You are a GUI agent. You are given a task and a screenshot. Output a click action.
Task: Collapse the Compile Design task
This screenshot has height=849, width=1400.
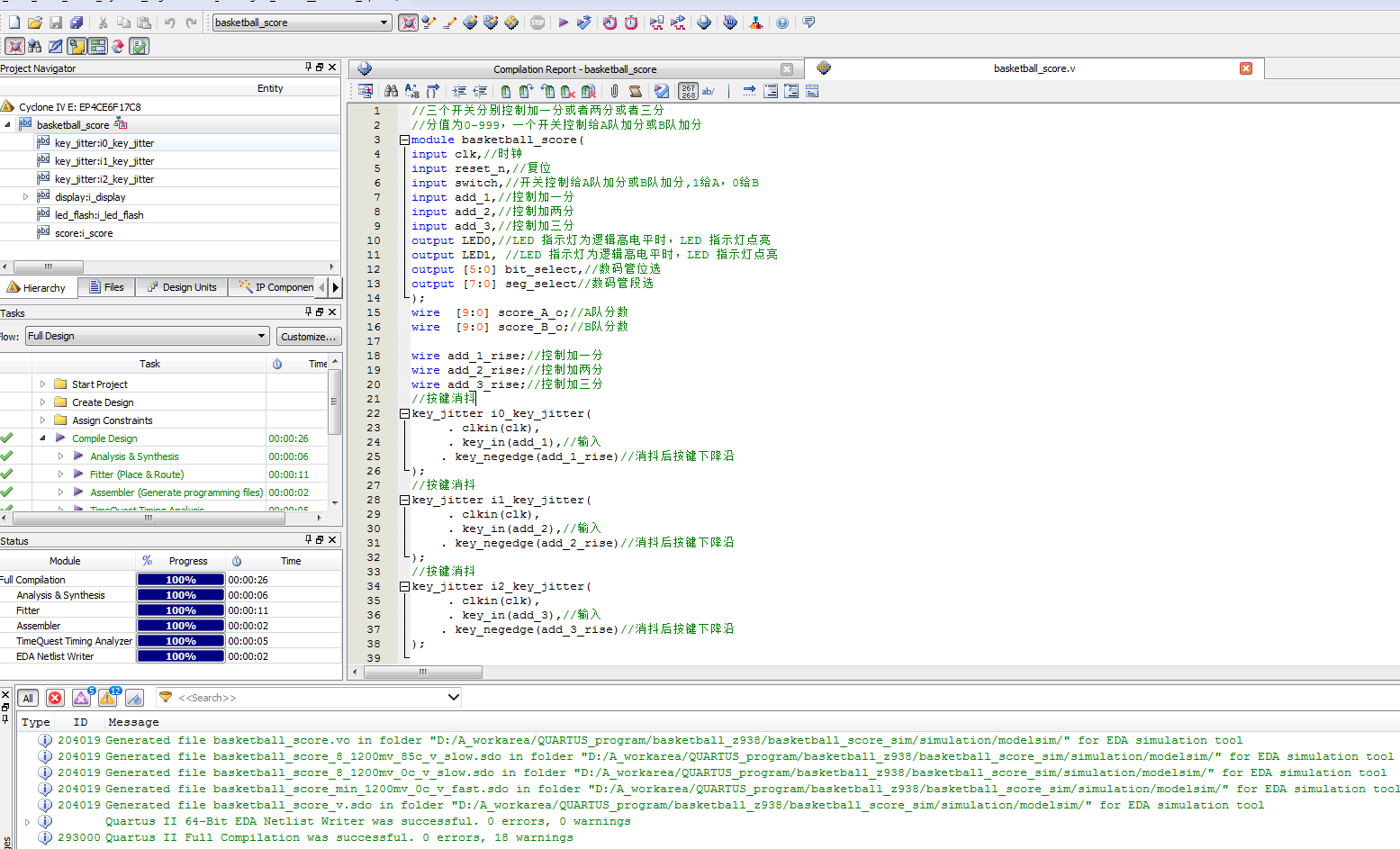point(42,438)
